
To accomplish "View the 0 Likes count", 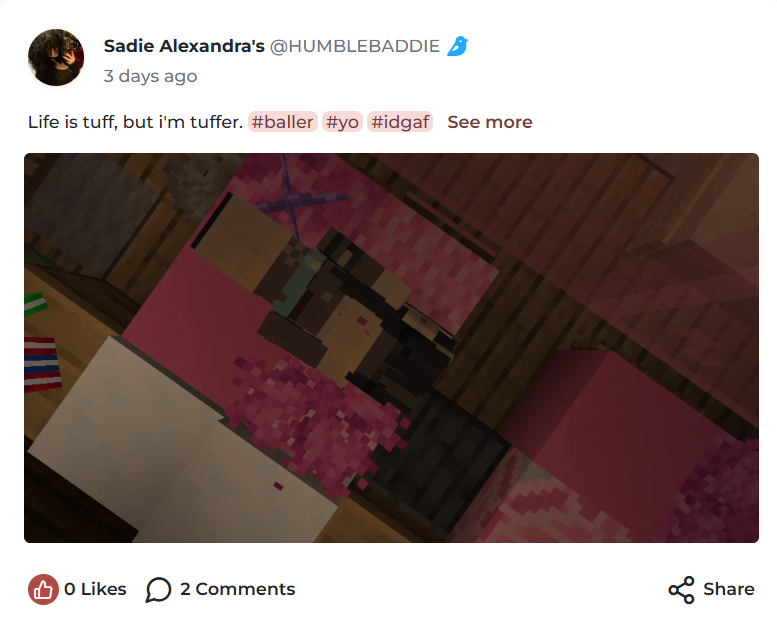I will click(95, 589).
